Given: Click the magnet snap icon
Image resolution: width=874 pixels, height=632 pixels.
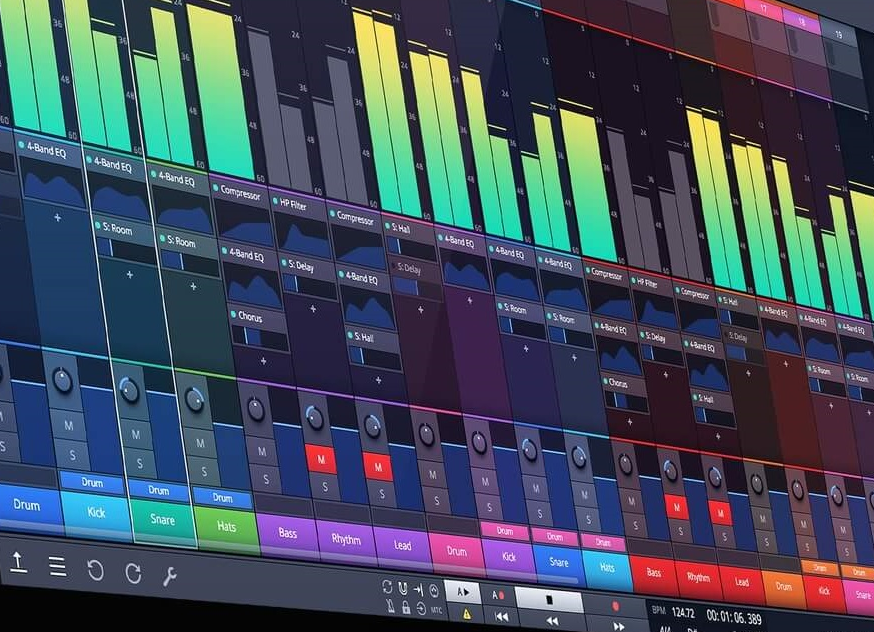Looking at the screenshot, I should (x=402, y=588).
